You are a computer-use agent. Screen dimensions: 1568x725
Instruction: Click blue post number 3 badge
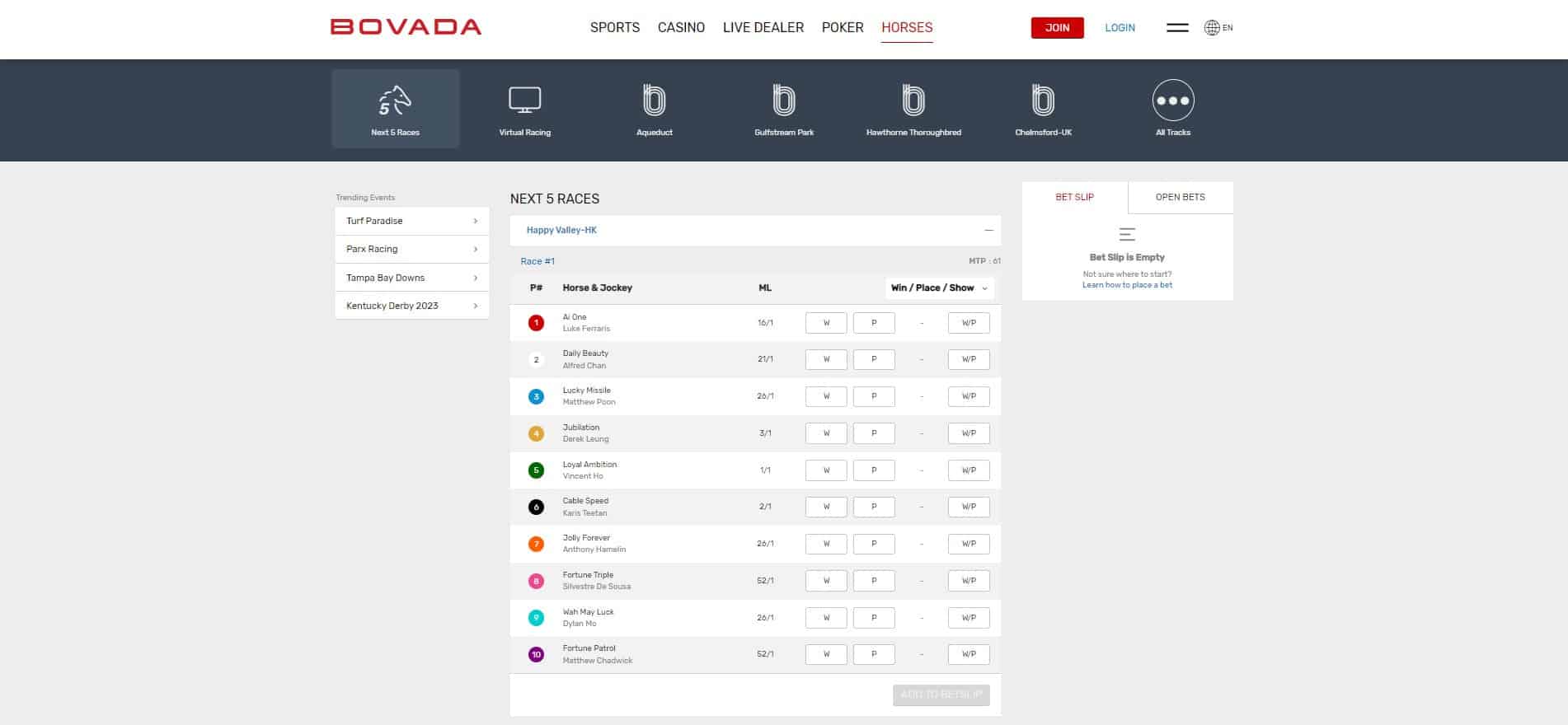536,396
